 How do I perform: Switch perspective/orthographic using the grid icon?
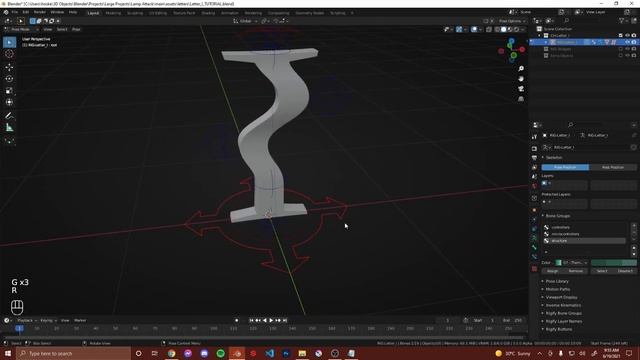[521, 99]
